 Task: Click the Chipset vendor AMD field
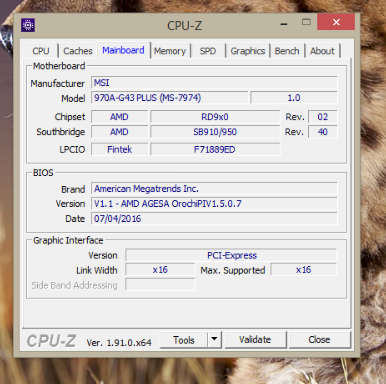point(119,117)
